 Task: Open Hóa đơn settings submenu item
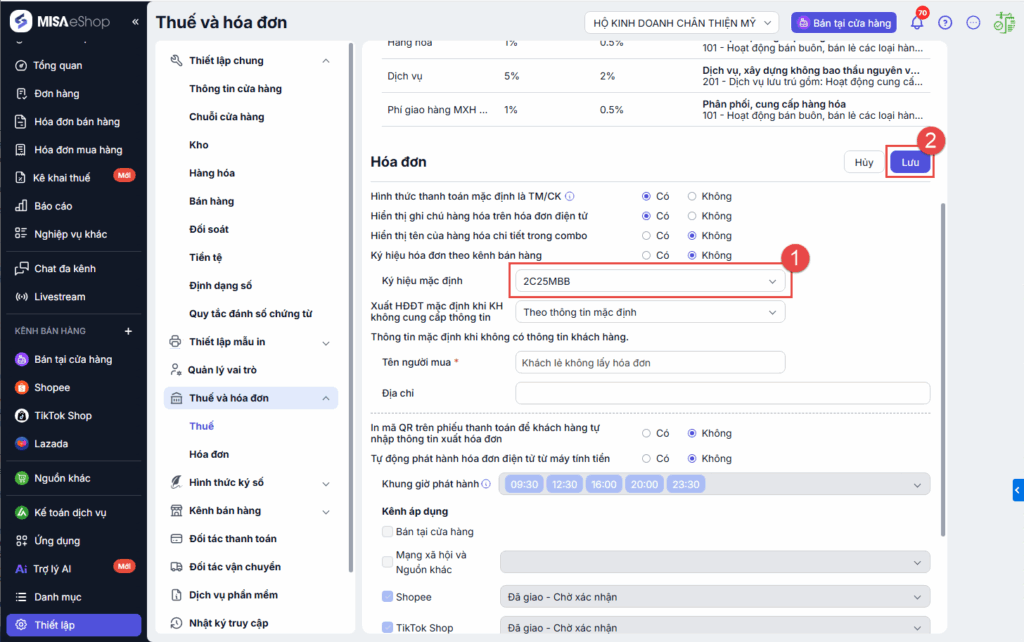(x=209, y=454)
